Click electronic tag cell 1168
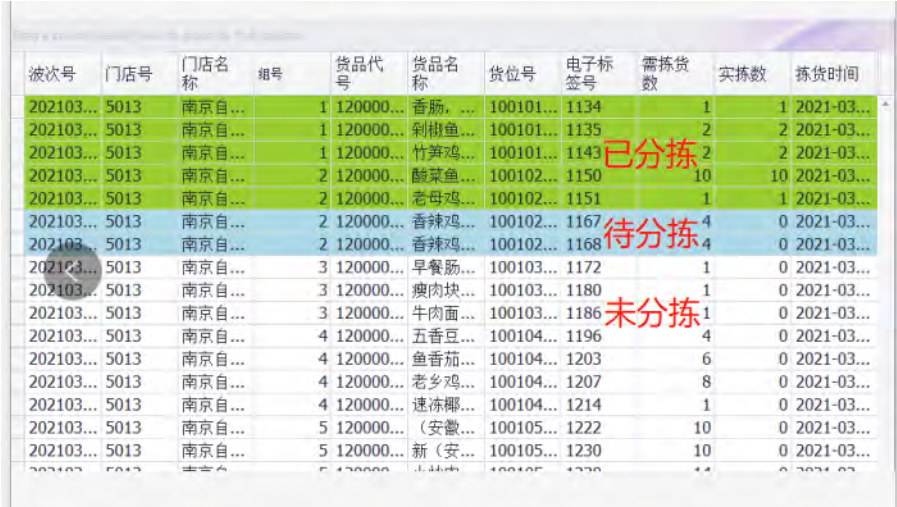The image size is (897, 507). click(584, 244)
